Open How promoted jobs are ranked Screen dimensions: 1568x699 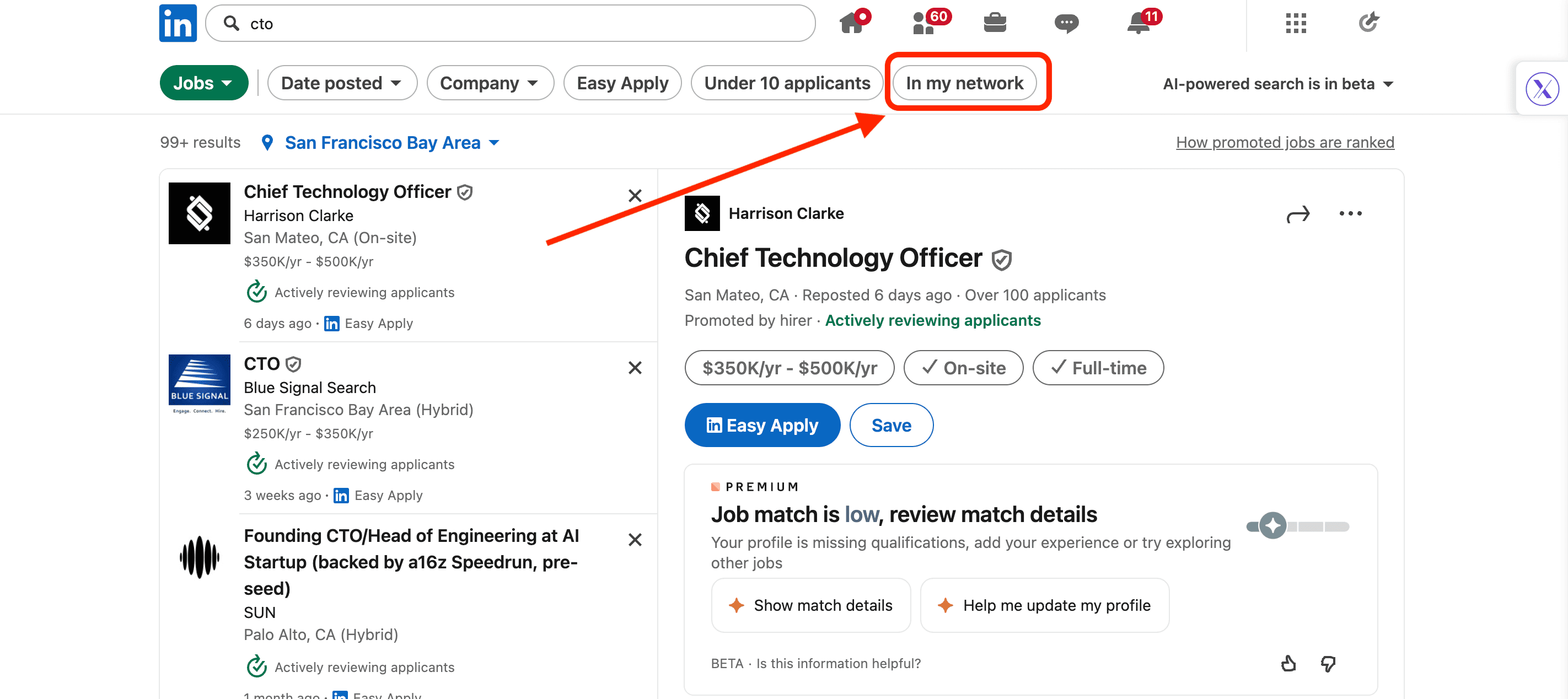[x=1285, y=142]
